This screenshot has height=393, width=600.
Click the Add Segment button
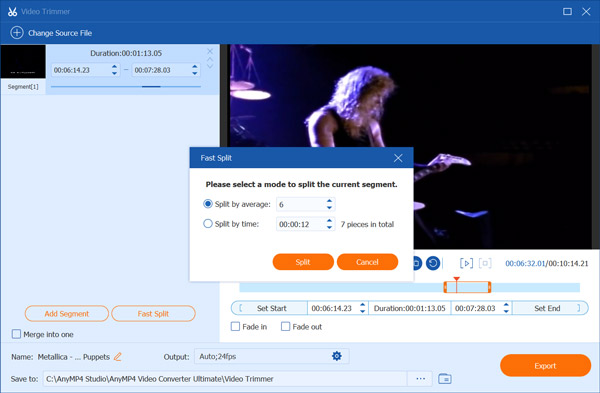(67, 314)
